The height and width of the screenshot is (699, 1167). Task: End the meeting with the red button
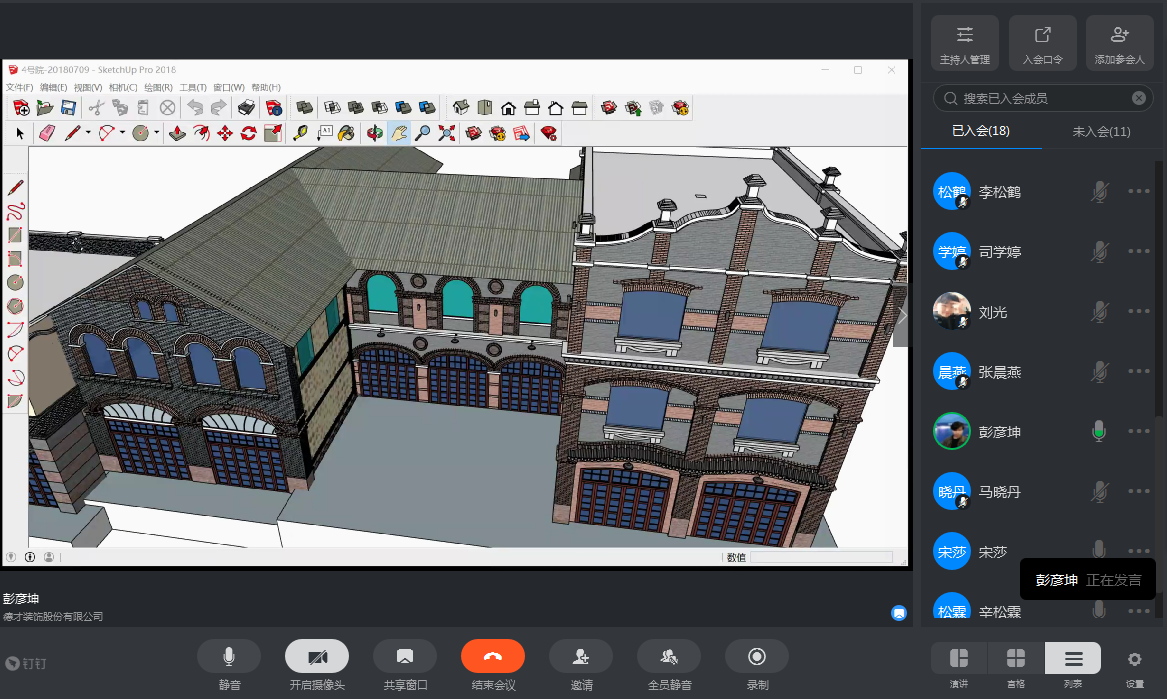493,656
